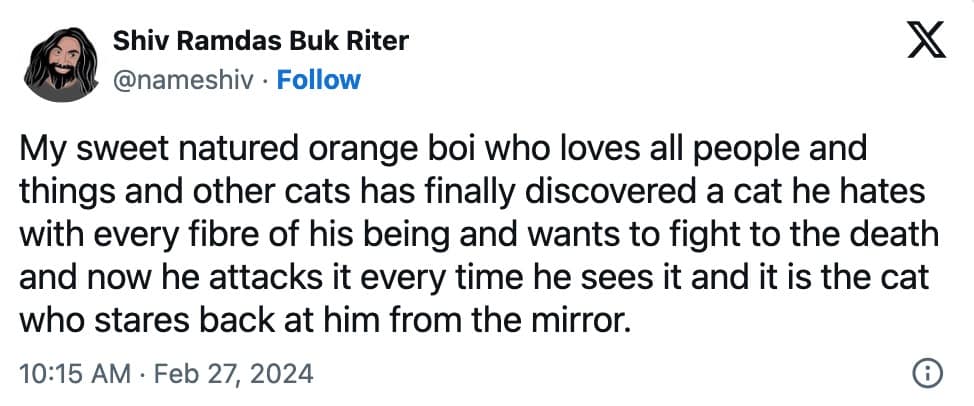Click the year "2024" in the timestamp
This screenshot has width=974, height=406.
pyautogui.click(x=284, y=375)
